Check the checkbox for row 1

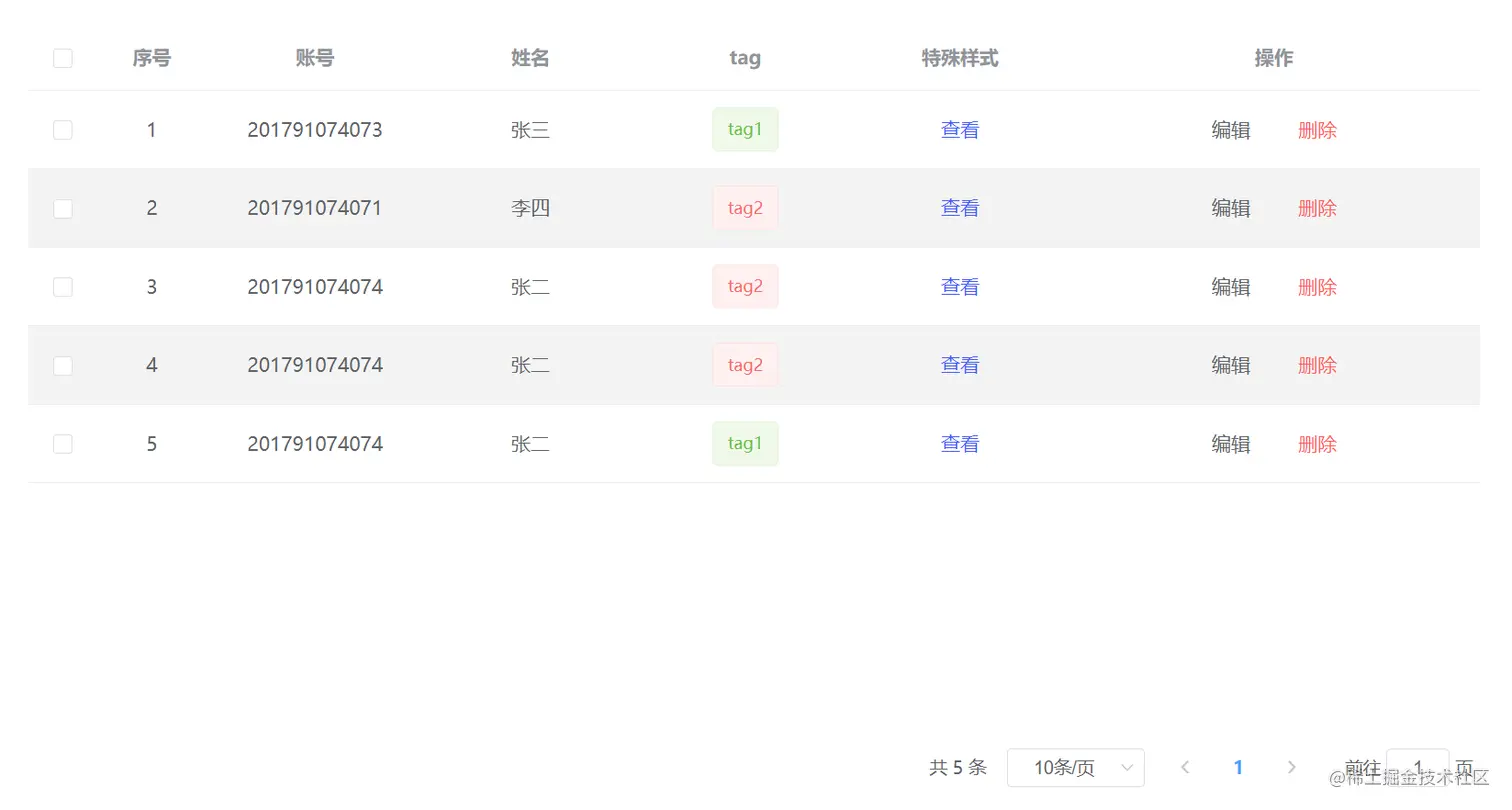tap(63, 130)
